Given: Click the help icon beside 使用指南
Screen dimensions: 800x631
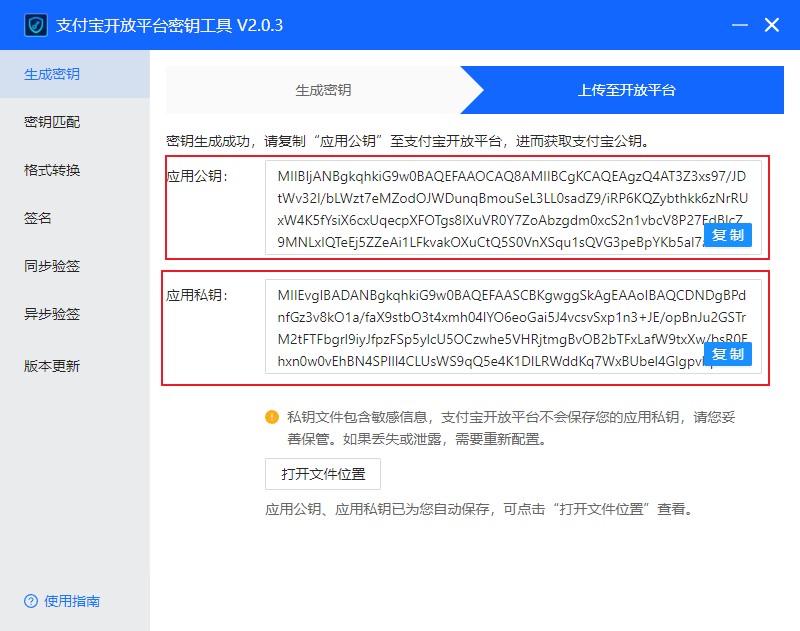Looking at the screenshot, I should click(31, 601).
